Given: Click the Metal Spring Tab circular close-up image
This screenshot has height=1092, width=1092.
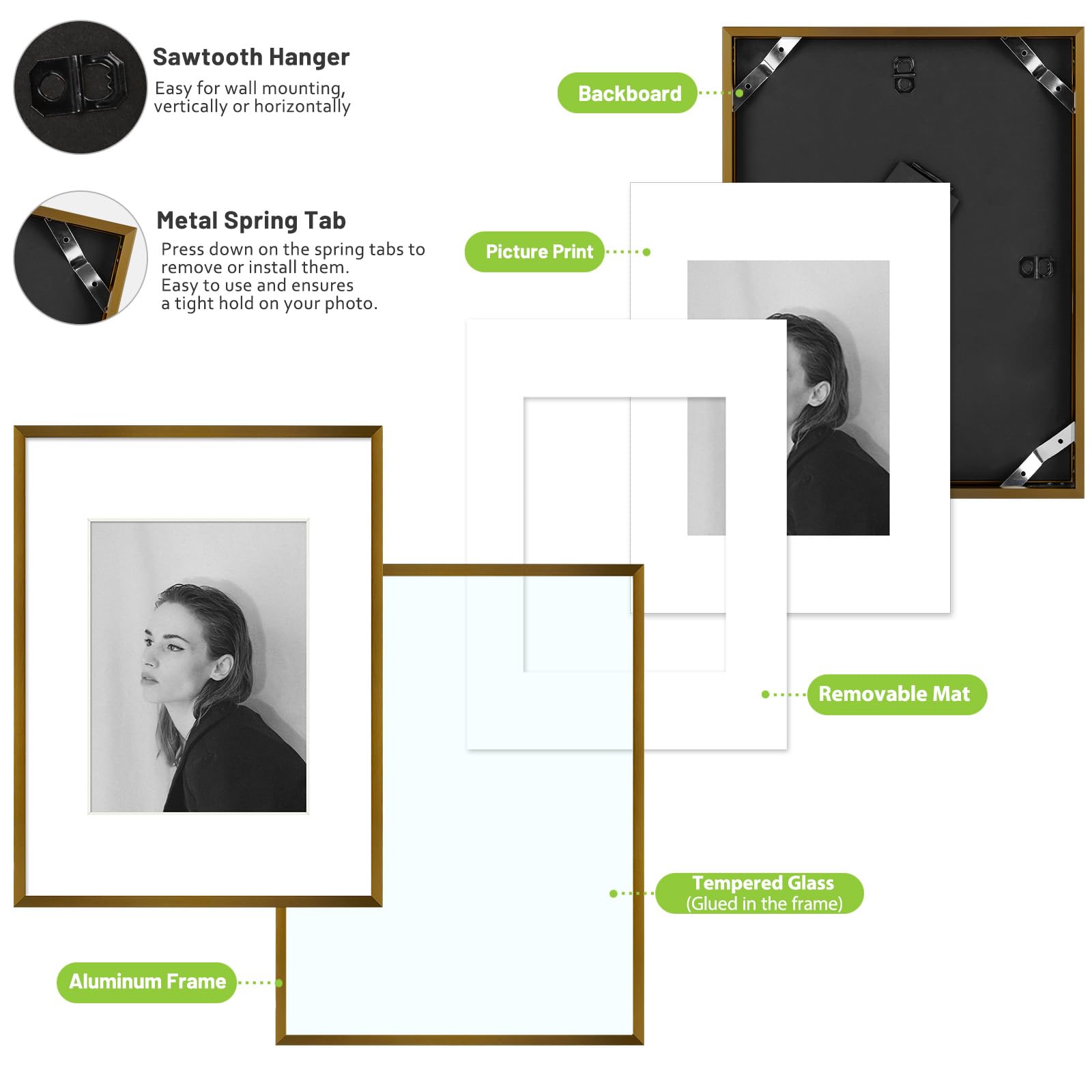Looking at the screenshot, I should [80, 258].
